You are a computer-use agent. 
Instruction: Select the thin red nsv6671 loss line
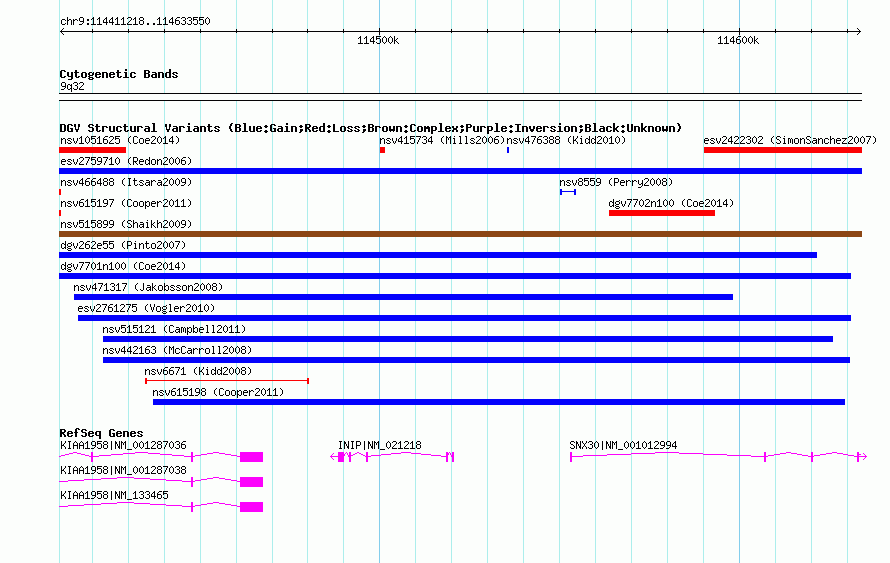tap(227, 381)
